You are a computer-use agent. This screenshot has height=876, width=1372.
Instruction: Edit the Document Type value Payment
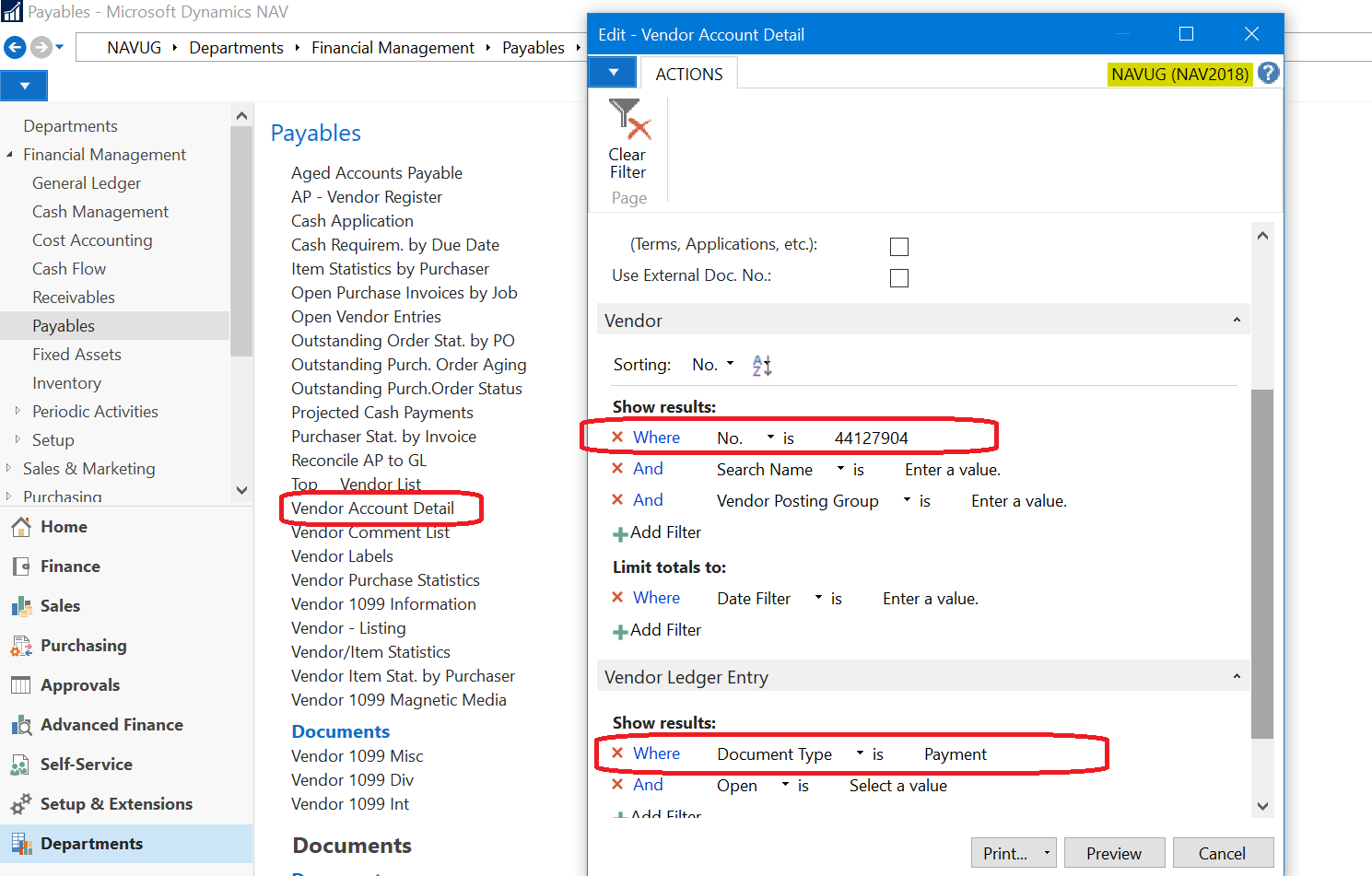coord(956,754)
